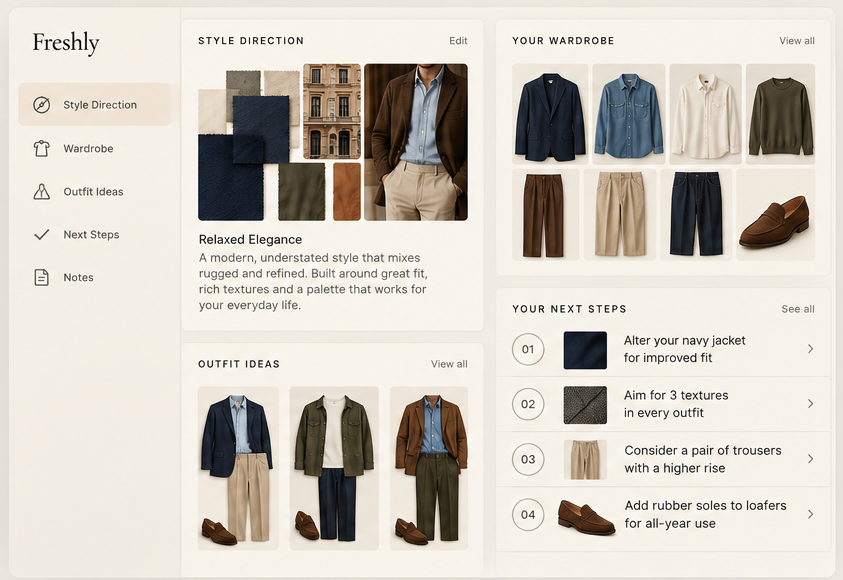
Task: Click the Next Steps checkmark icon
Action: [41, 234]
